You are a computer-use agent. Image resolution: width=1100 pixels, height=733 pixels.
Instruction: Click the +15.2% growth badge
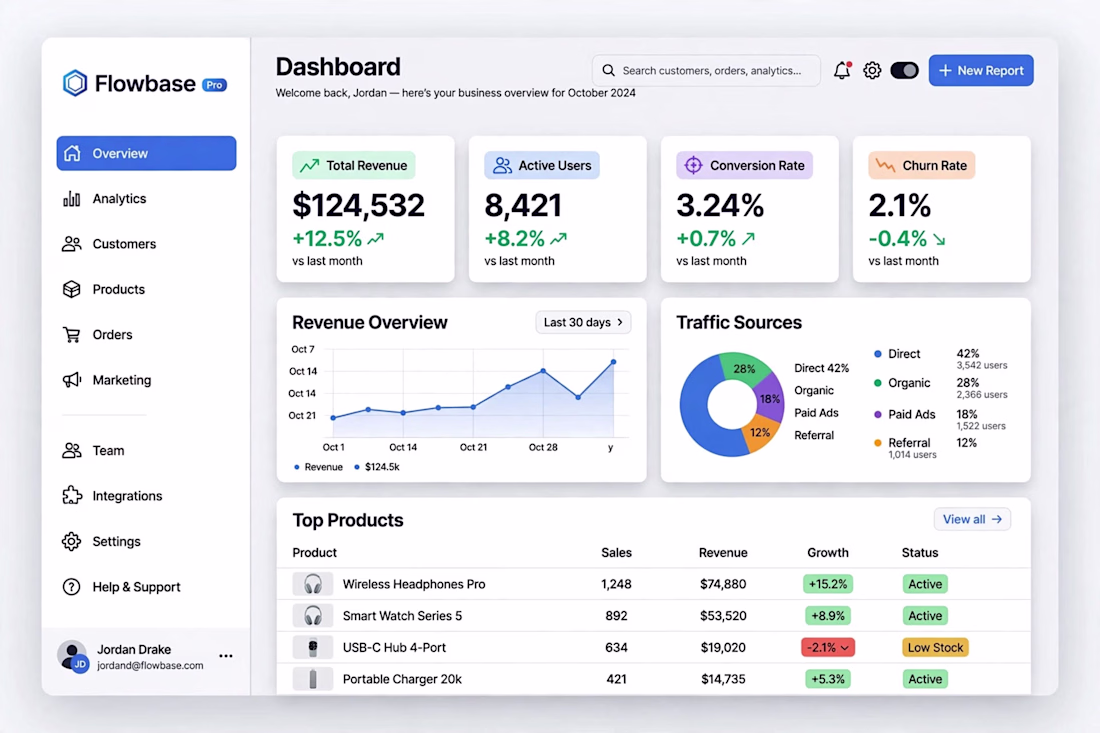point(828,584)
